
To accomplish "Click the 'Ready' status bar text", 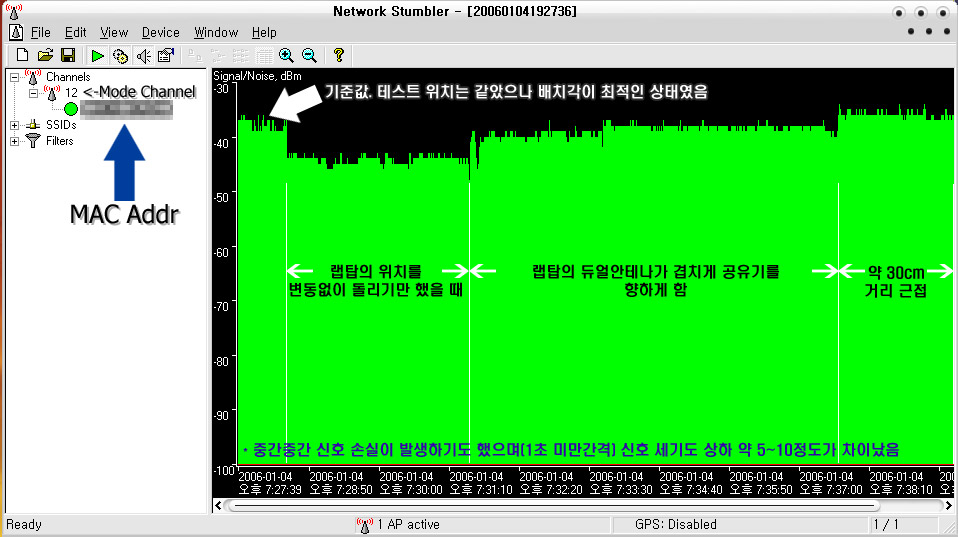I will (24, 524).
